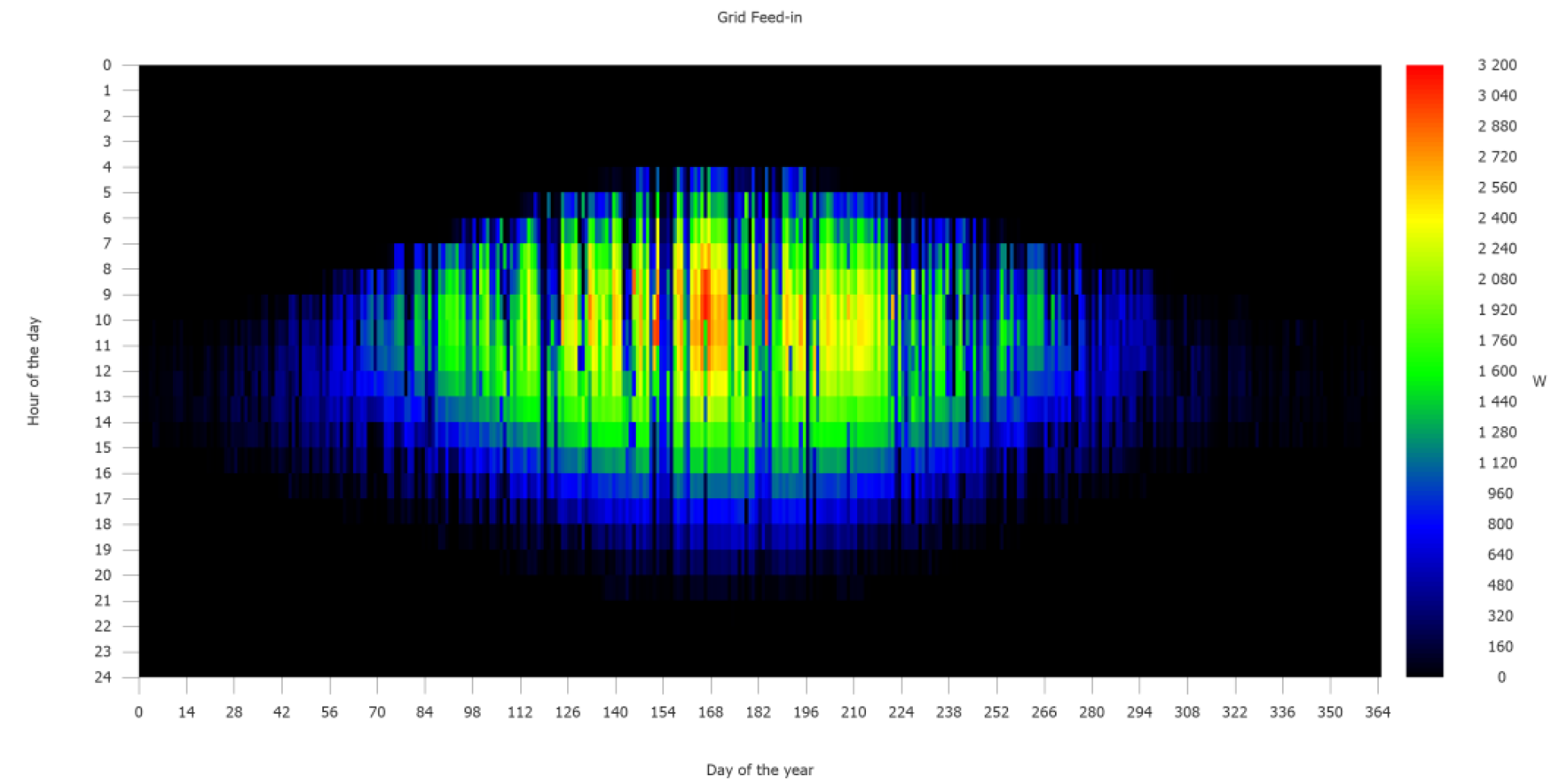
Task: Select the '2 400' color scale label
Action: (1497, 218)
